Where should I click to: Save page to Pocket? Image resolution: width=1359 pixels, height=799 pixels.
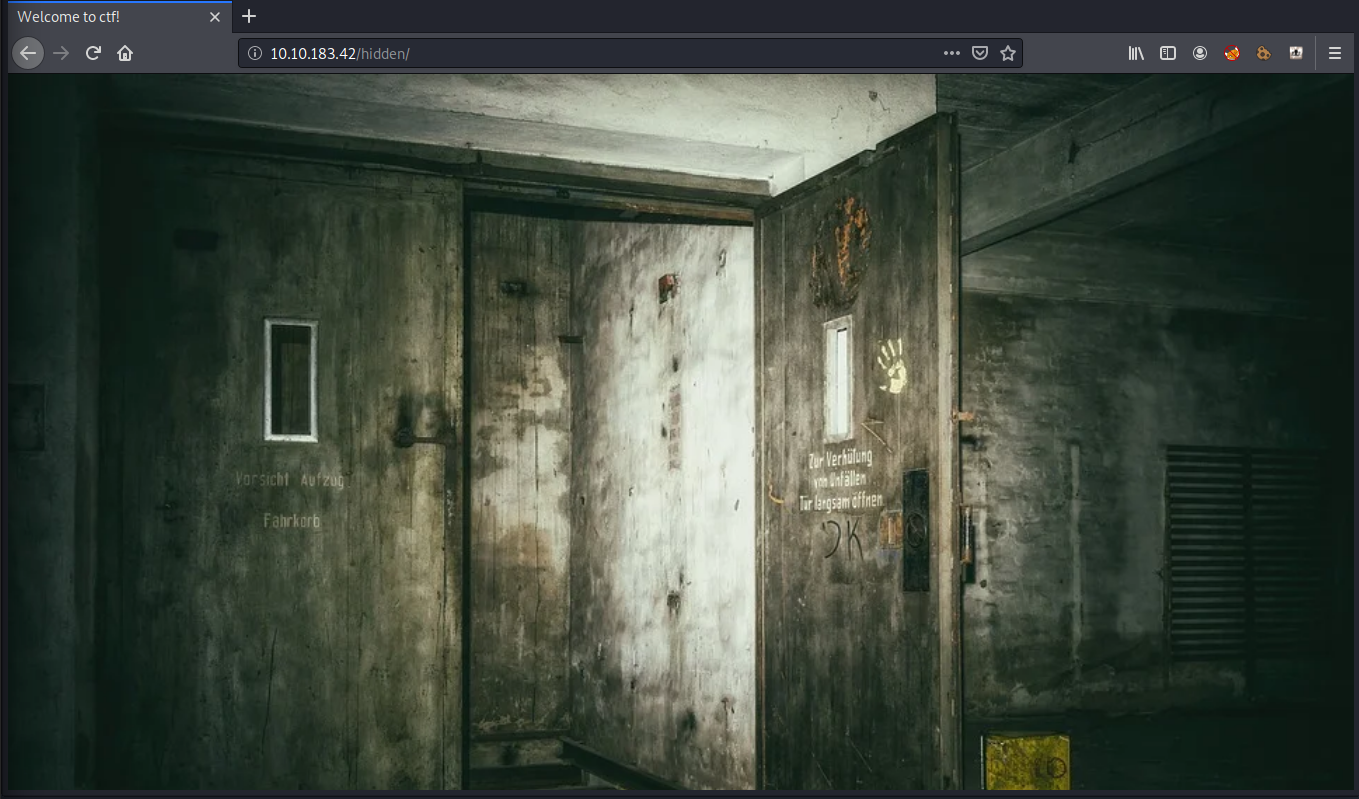pyautogui.click(x=980, y=53)
